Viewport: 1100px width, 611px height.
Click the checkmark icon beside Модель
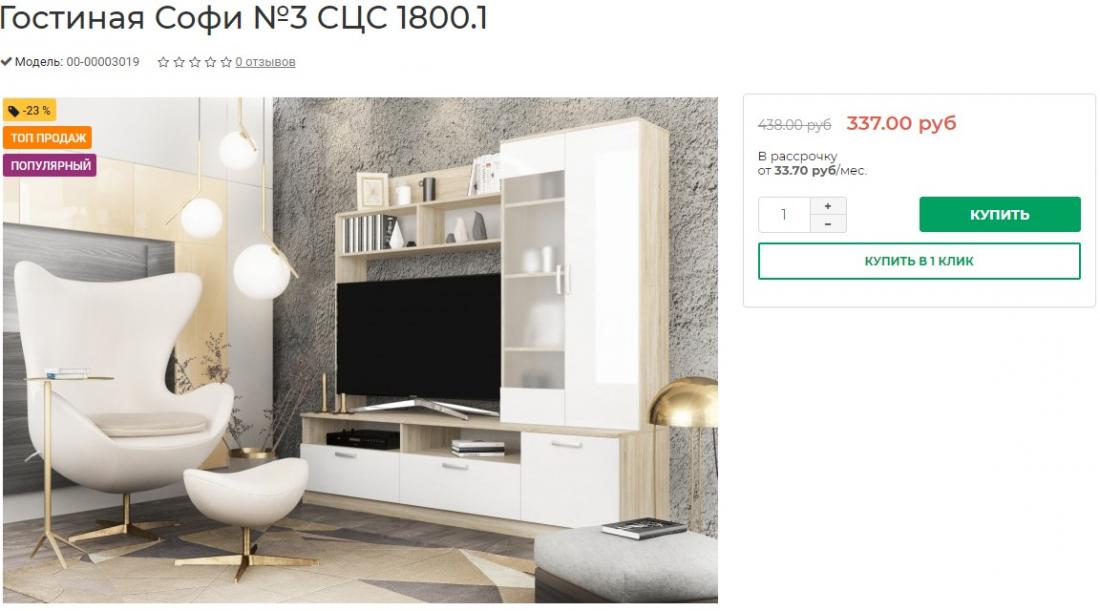click(6, 62)
